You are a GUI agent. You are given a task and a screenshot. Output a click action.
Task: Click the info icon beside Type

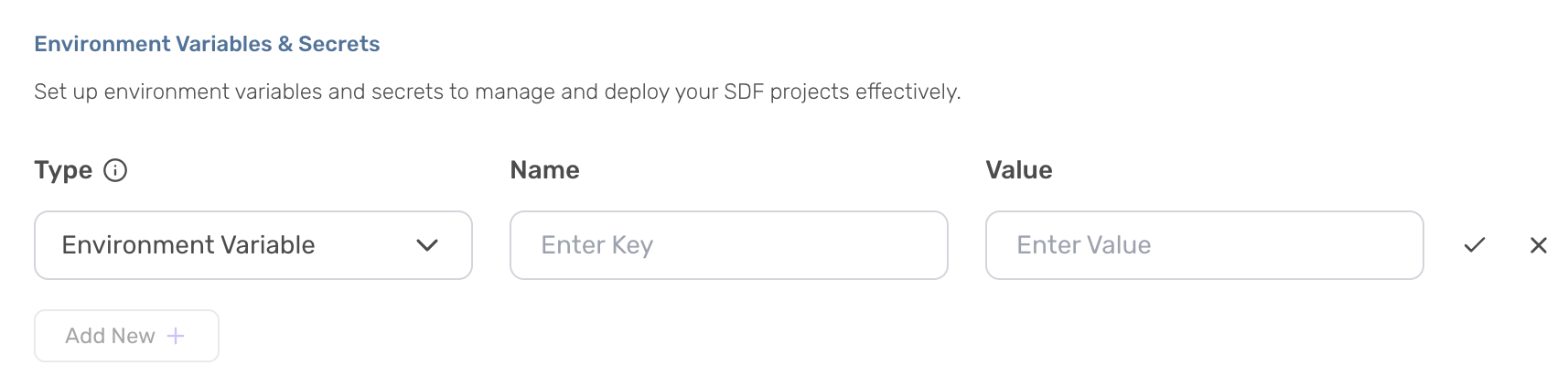click(115, 170)
